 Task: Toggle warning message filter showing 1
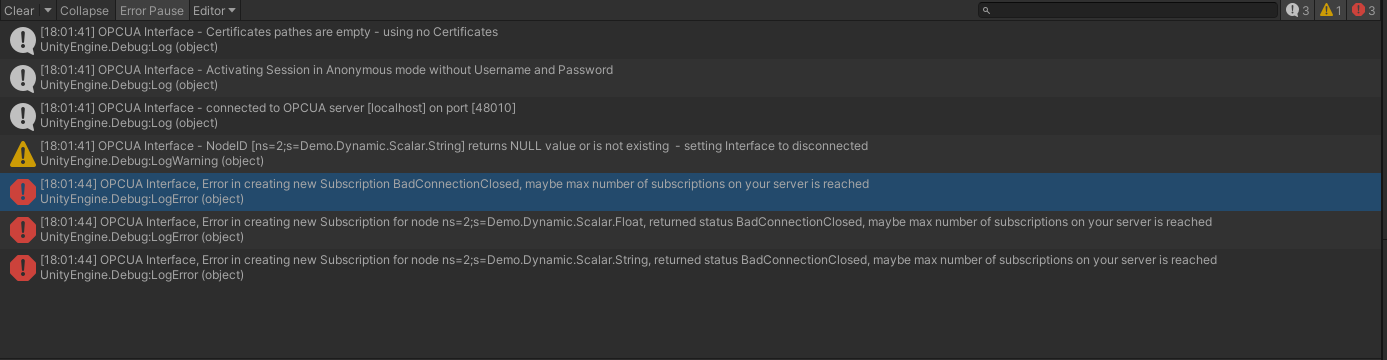pos(1329,10)
